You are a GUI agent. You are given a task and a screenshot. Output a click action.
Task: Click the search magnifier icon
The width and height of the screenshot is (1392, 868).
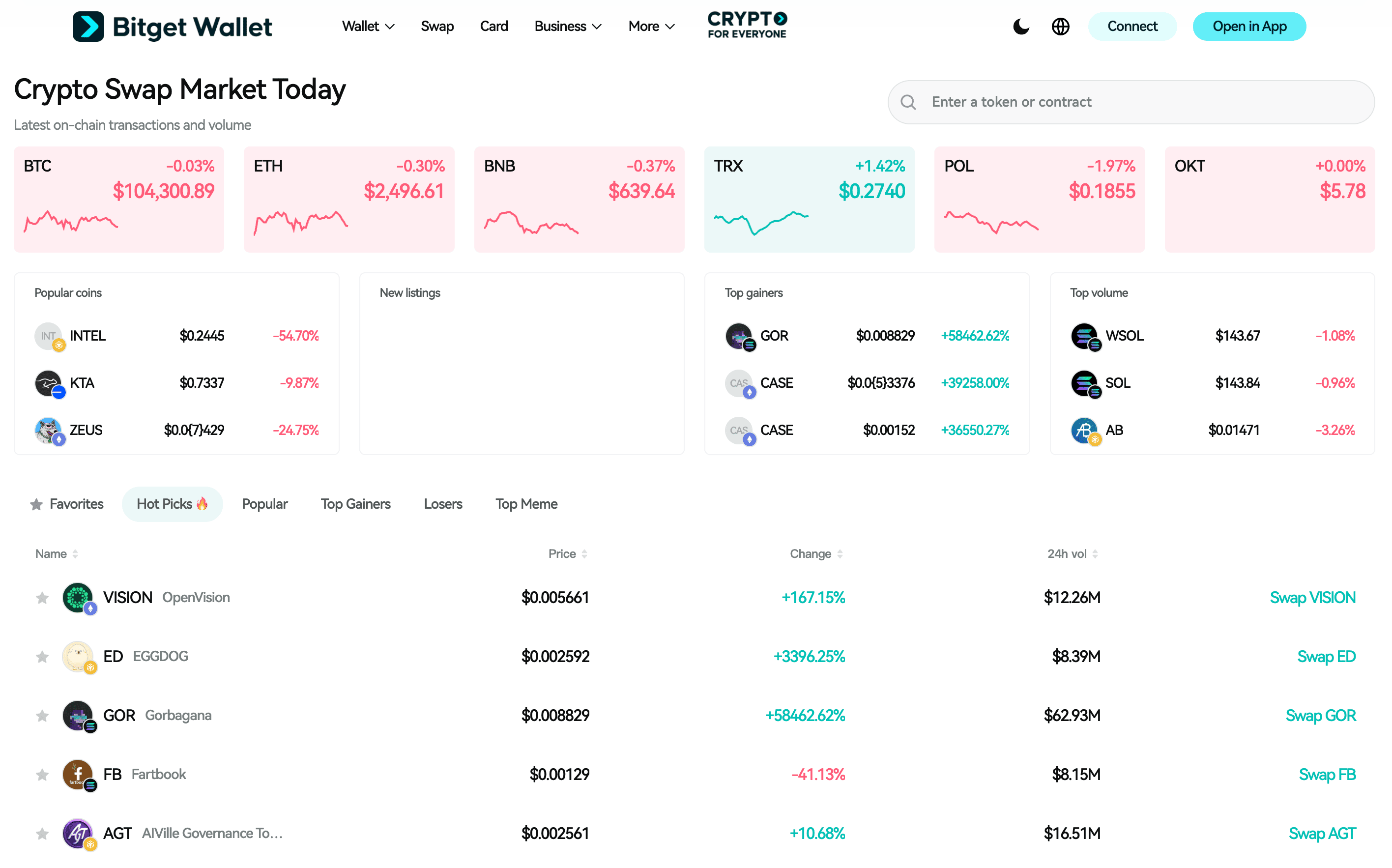point(907,102)
